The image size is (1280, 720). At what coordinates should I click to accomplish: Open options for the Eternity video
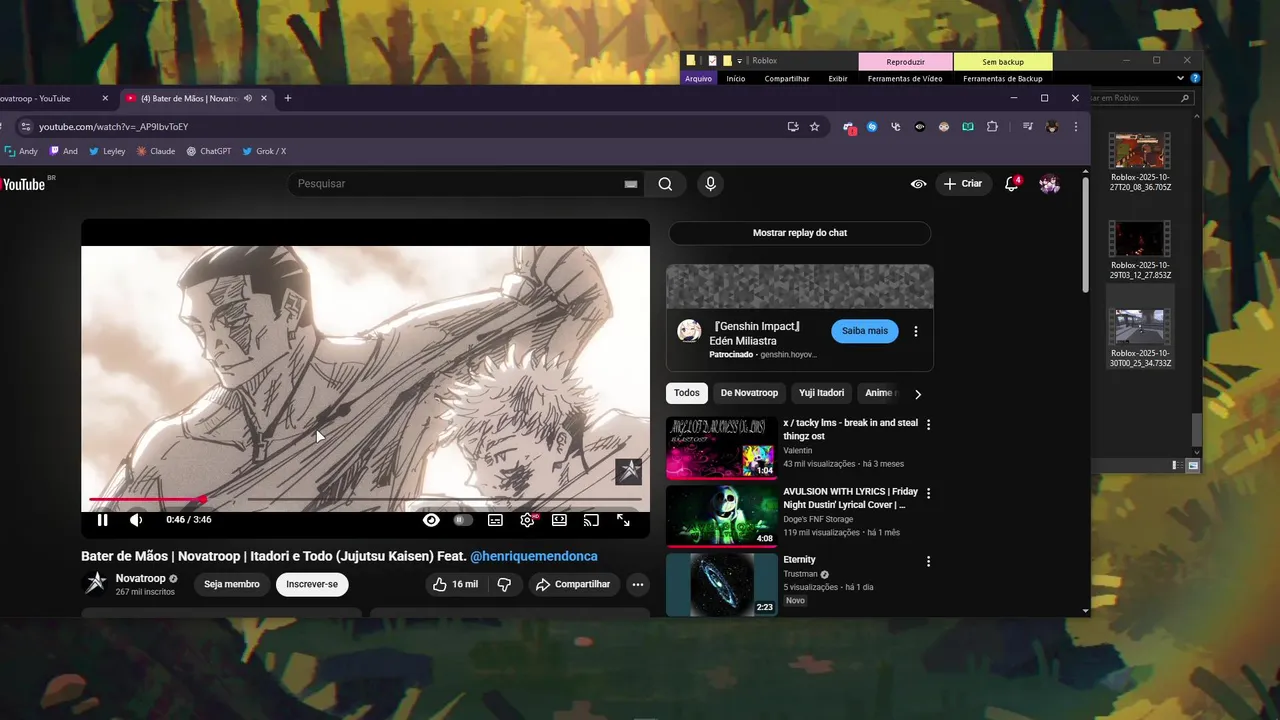tap(928, 562)
